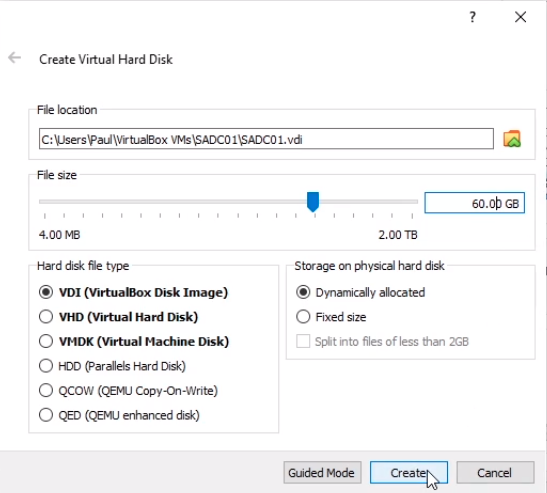Go back using the left arrow

tap(14, 58)
